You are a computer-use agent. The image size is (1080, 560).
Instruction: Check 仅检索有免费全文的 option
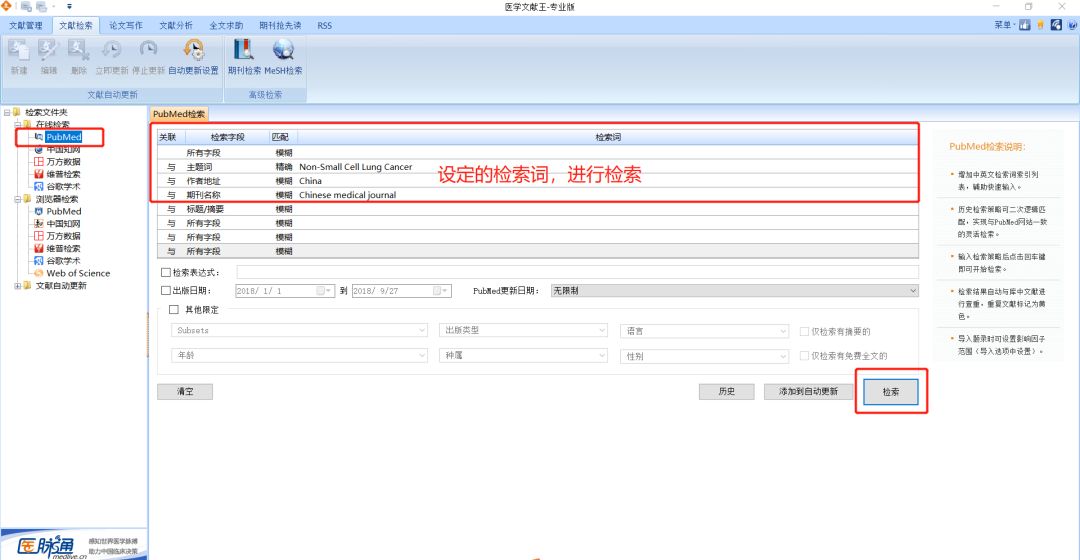click(804, 356)
